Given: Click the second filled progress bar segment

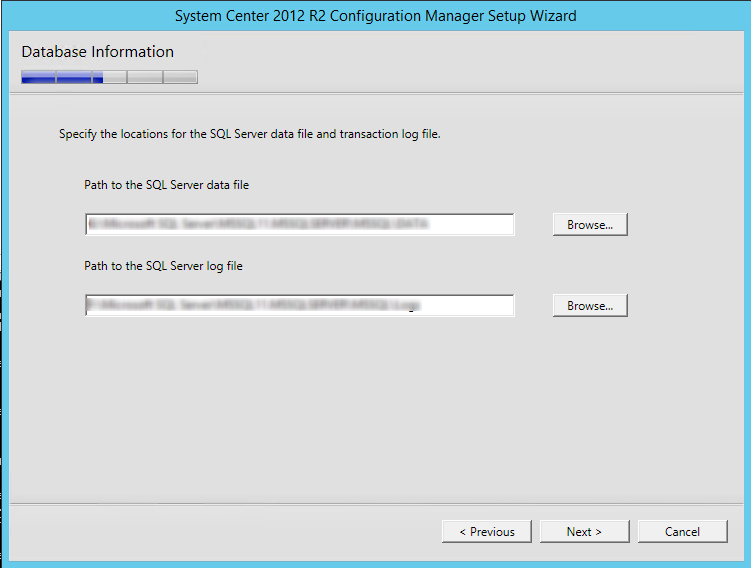Looking at the screenshot, I should 74,77.
